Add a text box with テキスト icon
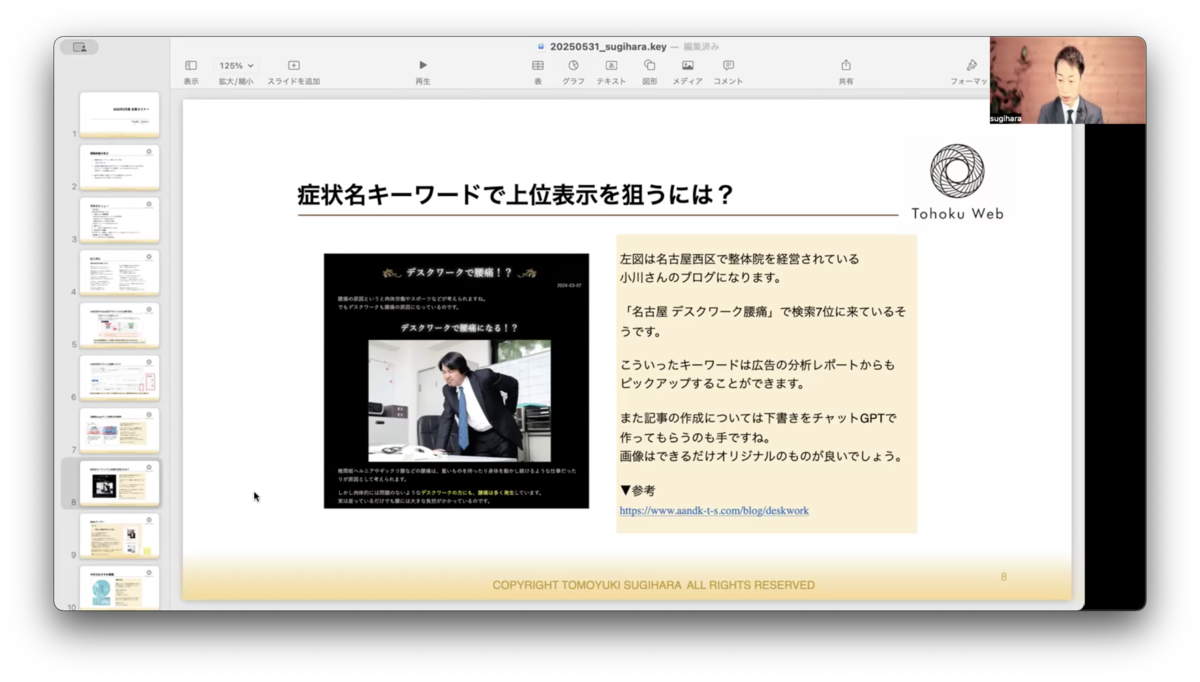The width and height of the screenshot is (1200, 682). tap(611, 66)
